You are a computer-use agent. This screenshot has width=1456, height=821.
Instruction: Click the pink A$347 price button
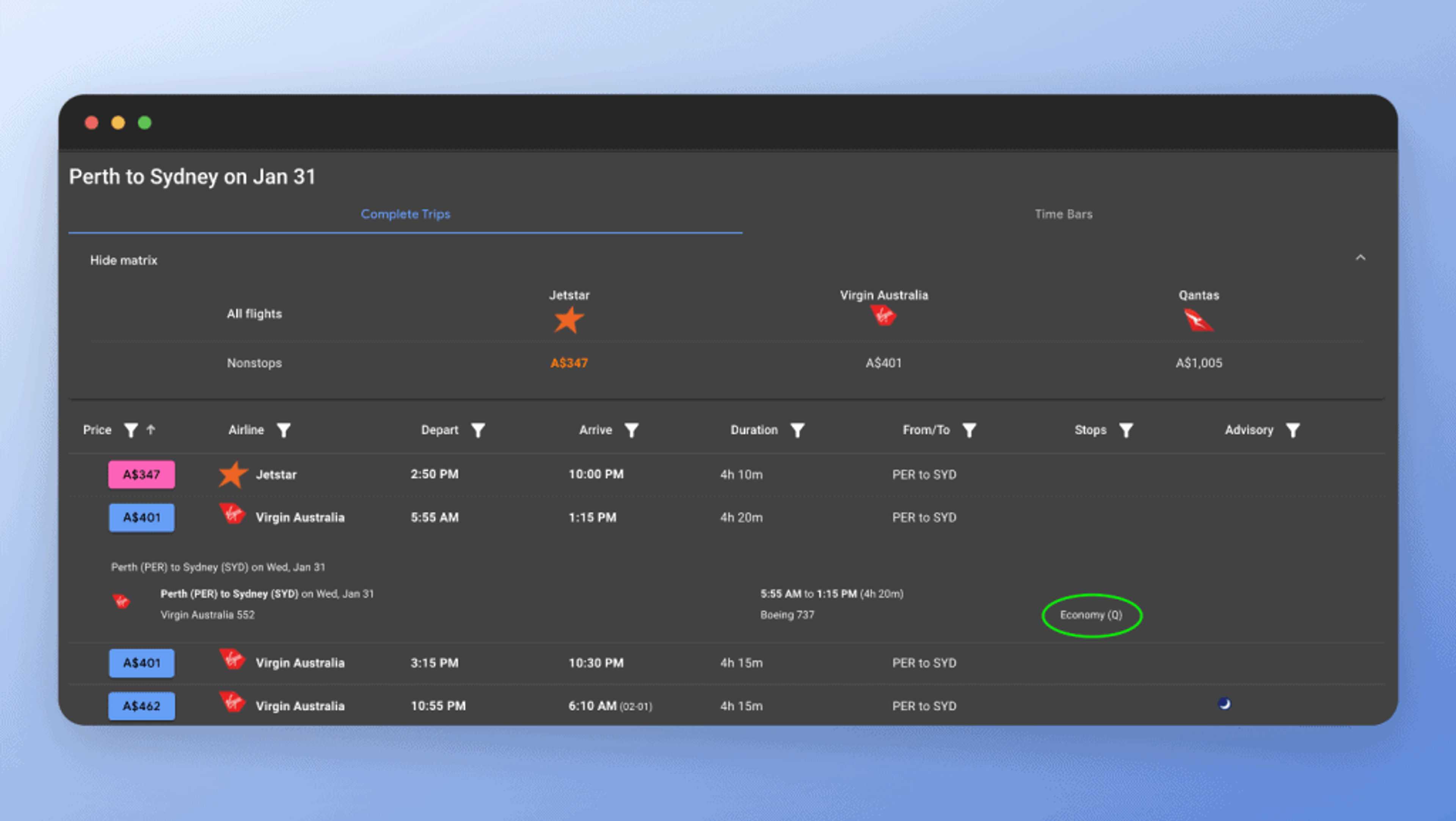pyautogui.click(x=141, y=474)
